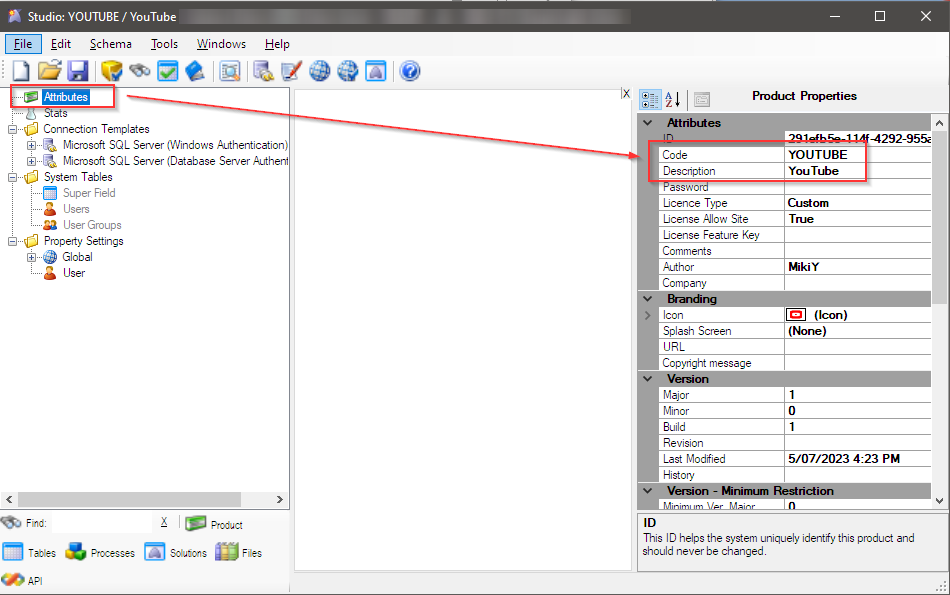
Task: Click the green checkmark table toolbar icon
Action: (168, 71)
